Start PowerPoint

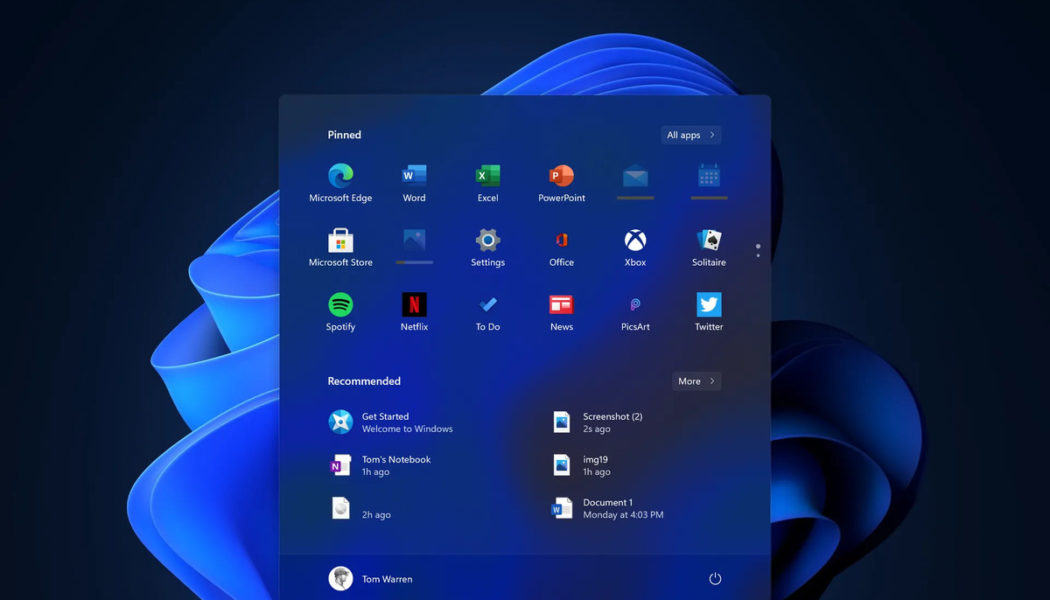(560, 180)
